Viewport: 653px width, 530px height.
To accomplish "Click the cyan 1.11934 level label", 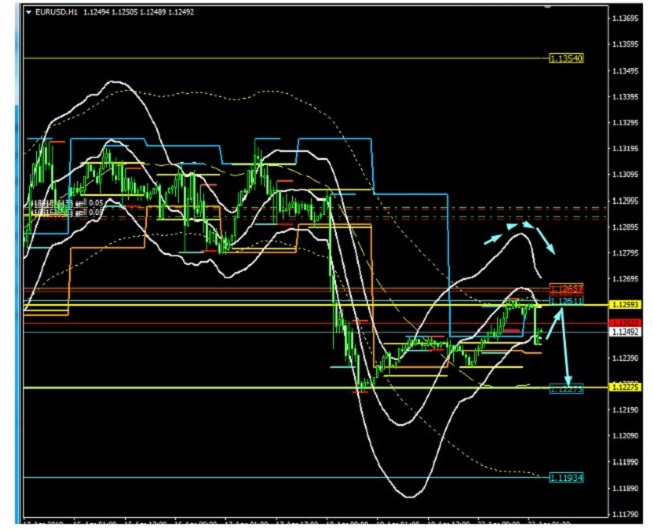I will [567, 479].
